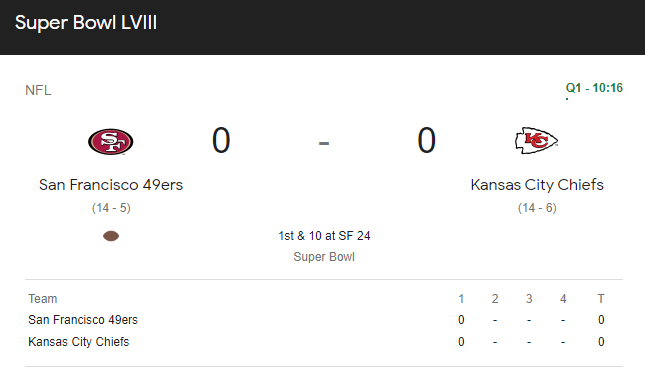
Task: Select the Kansas City Chiefs box score row
Action: click(x=324, y=341)
